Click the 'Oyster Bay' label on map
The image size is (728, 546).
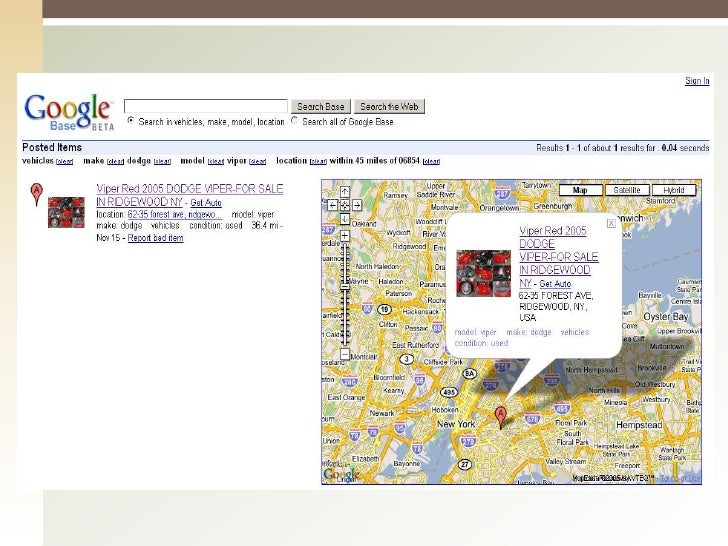[665, 317]
